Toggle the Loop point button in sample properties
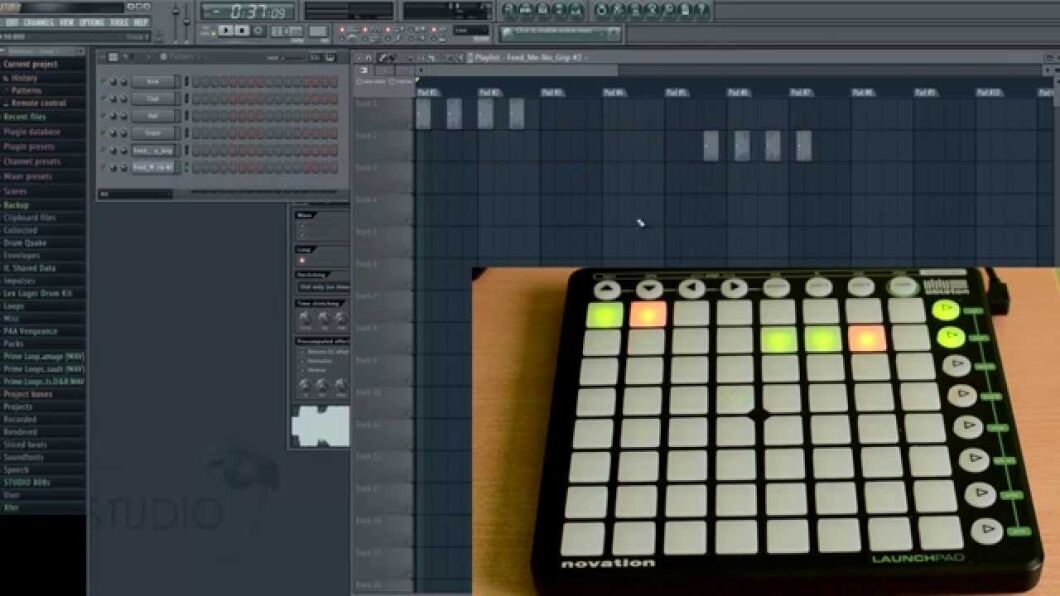 point(300,261)
